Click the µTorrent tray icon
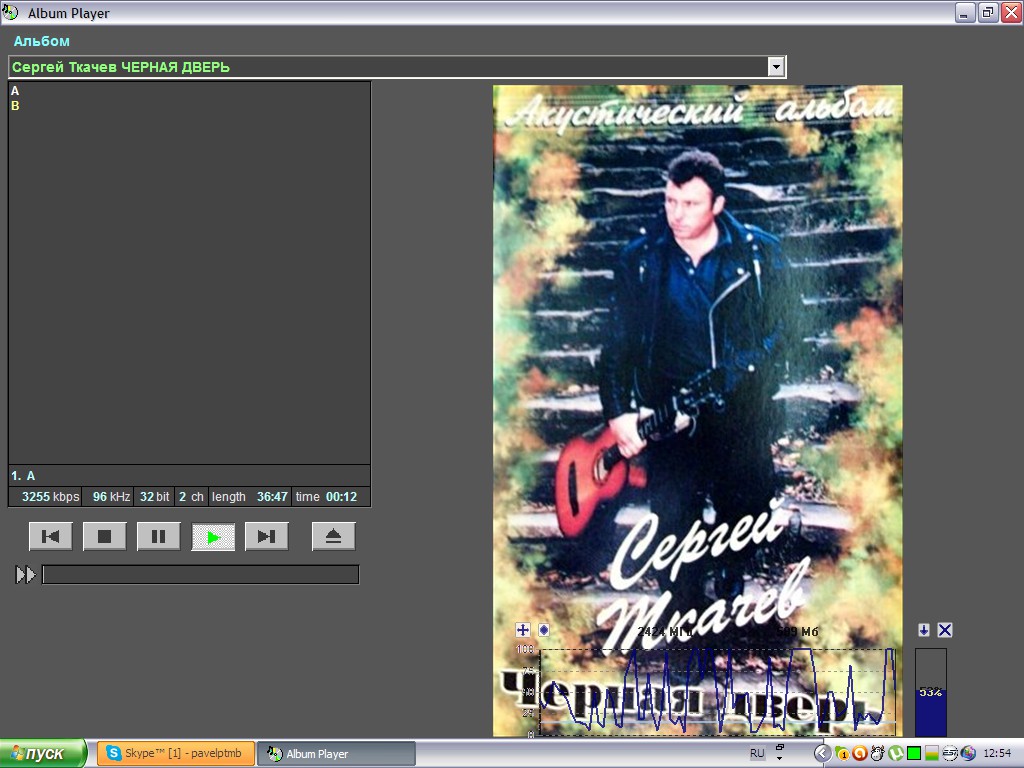Image resolution: width=1024 pixels, height=768 pixels. (896, 754)
